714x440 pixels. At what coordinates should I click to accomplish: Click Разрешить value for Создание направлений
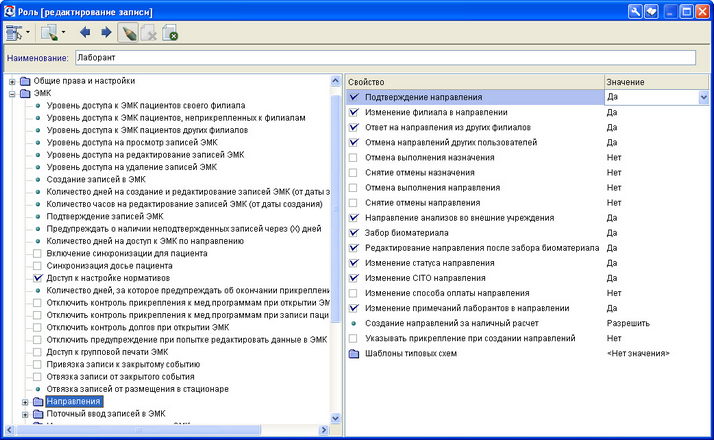click(628, 323)
